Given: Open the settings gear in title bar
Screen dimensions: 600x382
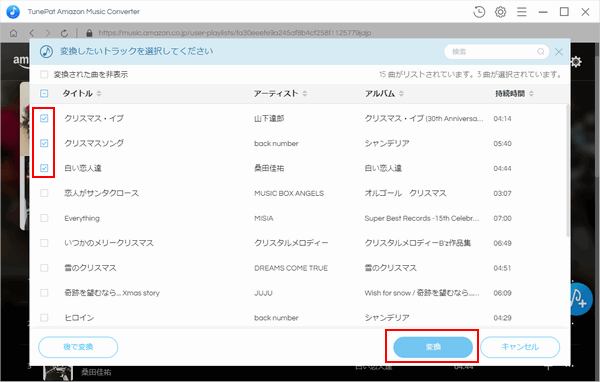Looking at the screenshot, I should click(x=500, y=12).
